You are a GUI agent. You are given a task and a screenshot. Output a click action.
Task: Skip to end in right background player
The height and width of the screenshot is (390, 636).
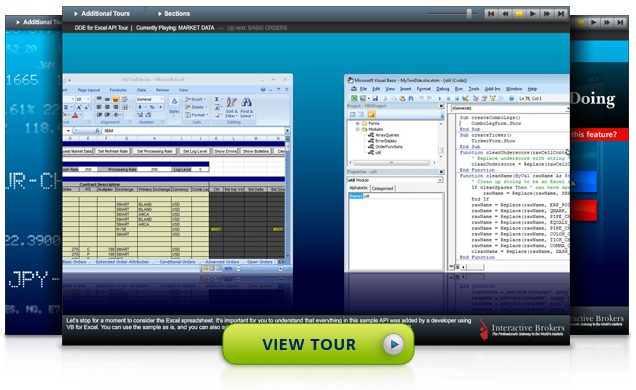click(x=621, y=22)
